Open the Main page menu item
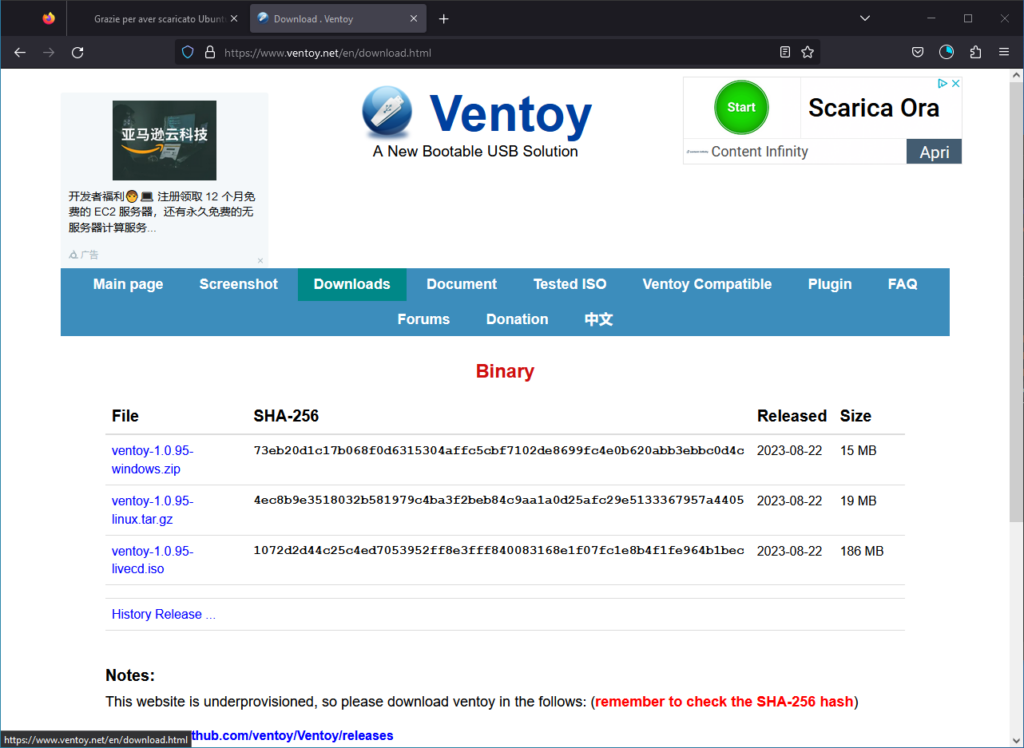 128,284
